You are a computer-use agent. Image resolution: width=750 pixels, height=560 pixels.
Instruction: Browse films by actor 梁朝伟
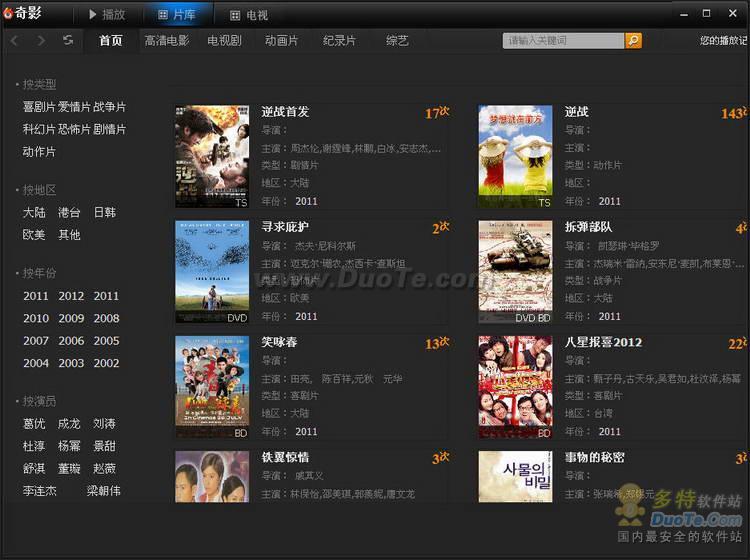click(x=104, y=491)
